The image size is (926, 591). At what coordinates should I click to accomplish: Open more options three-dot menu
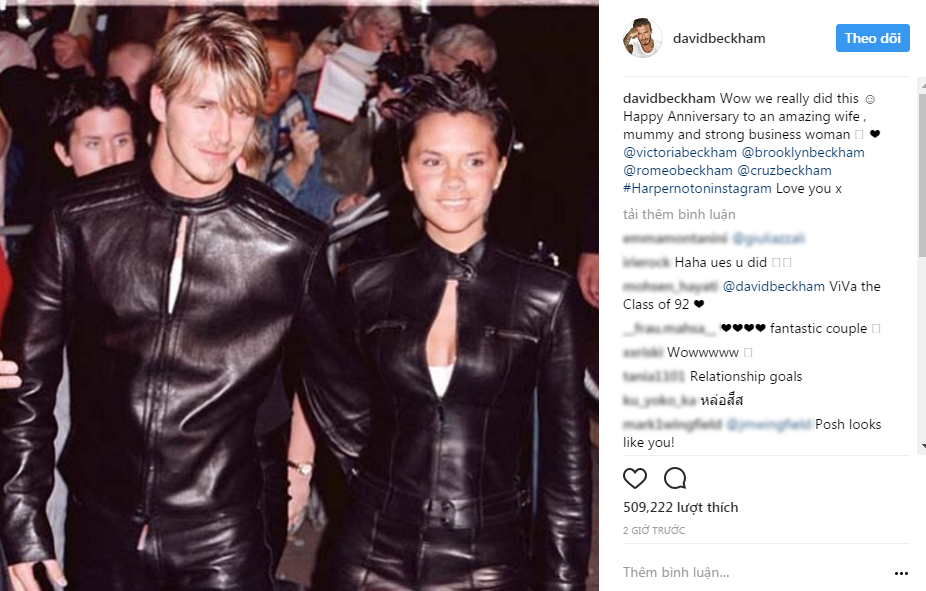(901, 573)
